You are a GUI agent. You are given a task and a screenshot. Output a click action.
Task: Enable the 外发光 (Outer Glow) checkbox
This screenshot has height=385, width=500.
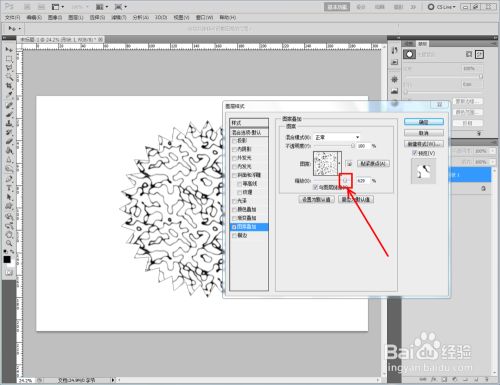234,158
